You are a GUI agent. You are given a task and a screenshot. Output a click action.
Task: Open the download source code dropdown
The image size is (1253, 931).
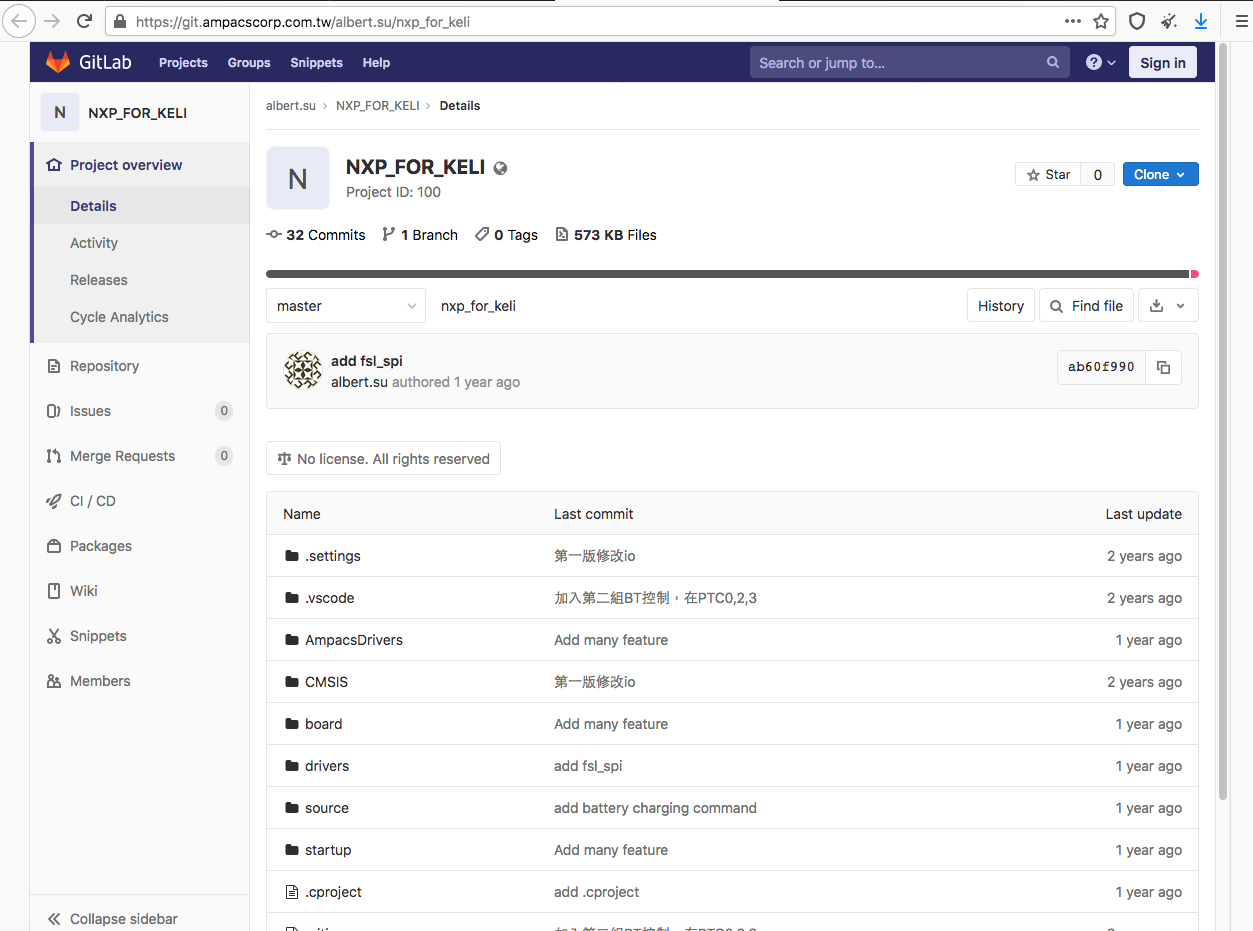[x=1168, y=306]
